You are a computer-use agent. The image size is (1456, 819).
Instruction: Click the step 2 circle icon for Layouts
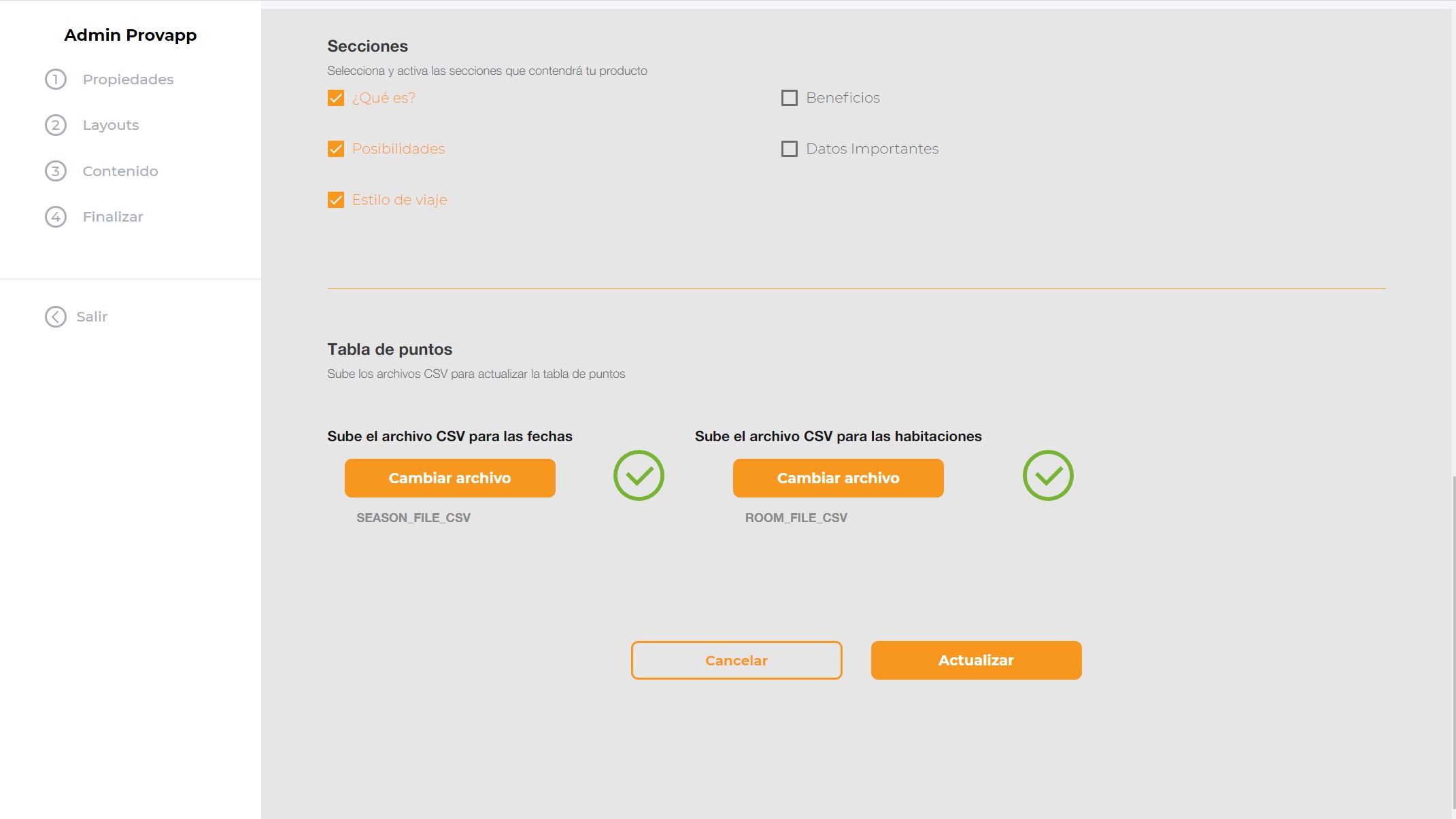(x=56, y=125)
